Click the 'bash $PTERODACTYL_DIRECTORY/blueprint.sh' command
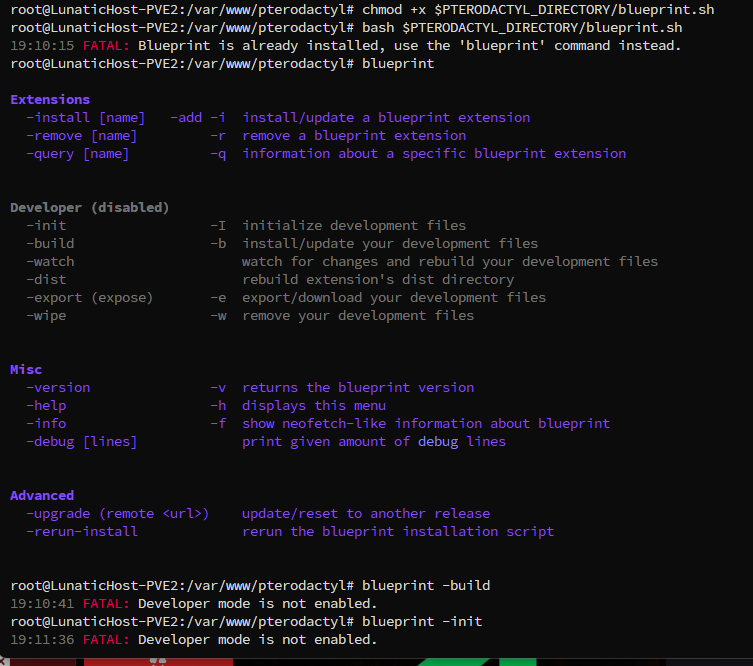This screenshot has height=666, width=753. (x=522, y=28)
